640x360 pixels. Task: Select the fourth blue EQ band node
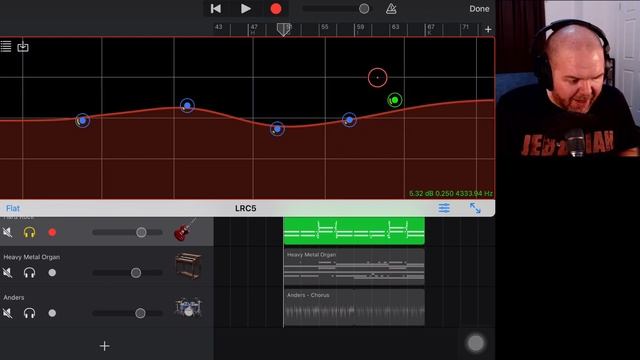click(349, 120)
